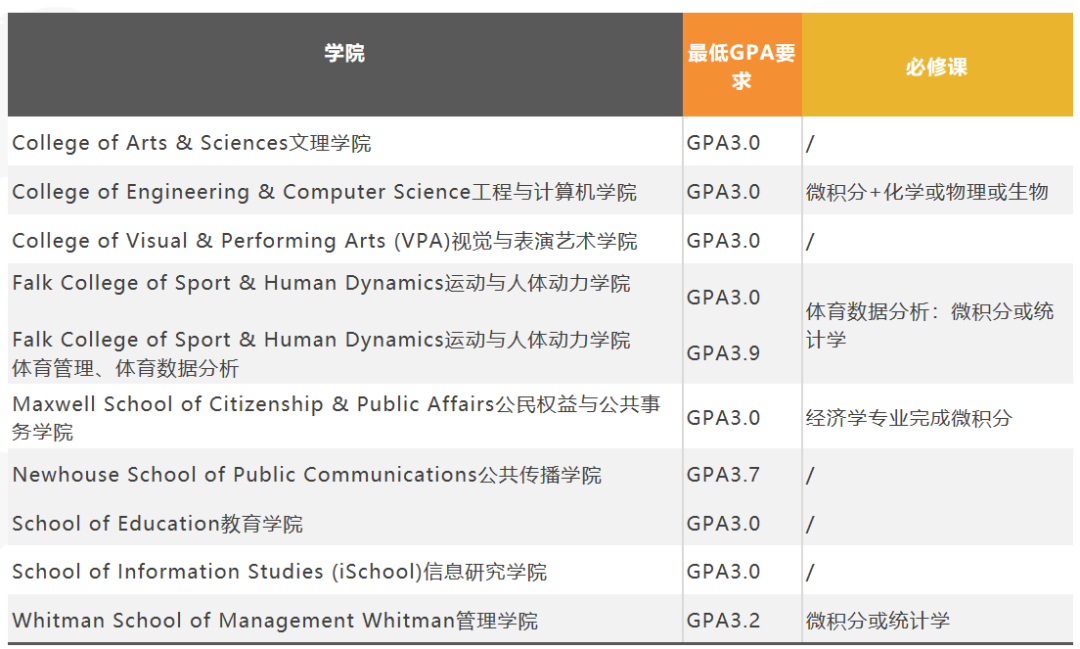
Task: Click the slash in the School of Education row
Action: 810,524
